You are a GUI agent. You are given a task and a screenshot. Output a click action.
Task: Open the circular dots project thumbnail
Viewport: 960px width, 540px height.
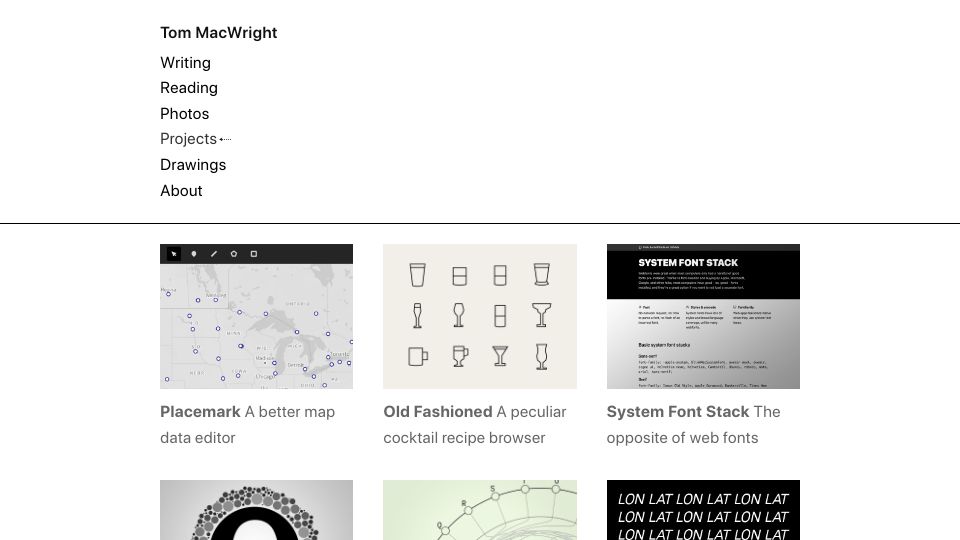click(257, 510)
